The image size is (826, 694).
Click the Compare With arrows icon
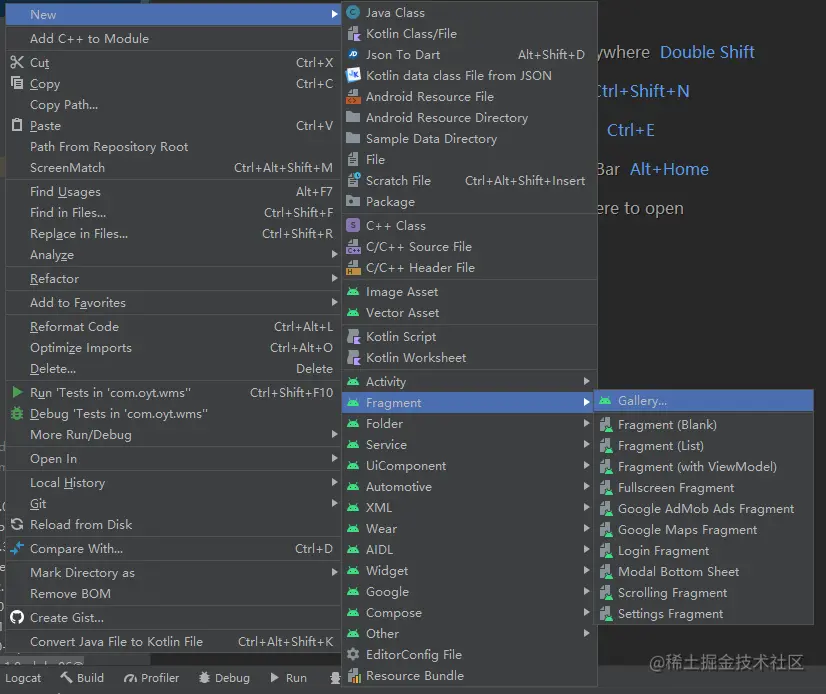point(17,549)
